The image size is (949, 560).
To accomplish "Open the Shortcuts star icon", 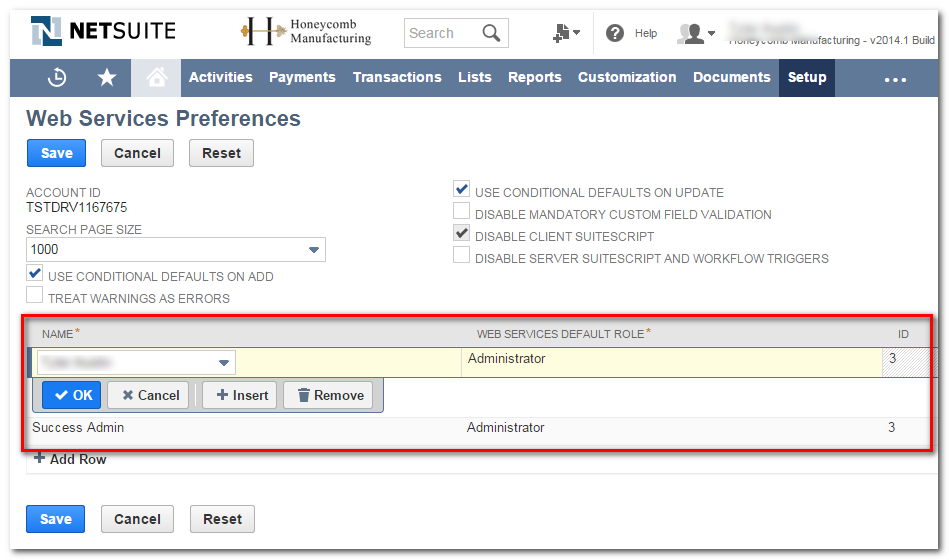I will coord(107,77).
